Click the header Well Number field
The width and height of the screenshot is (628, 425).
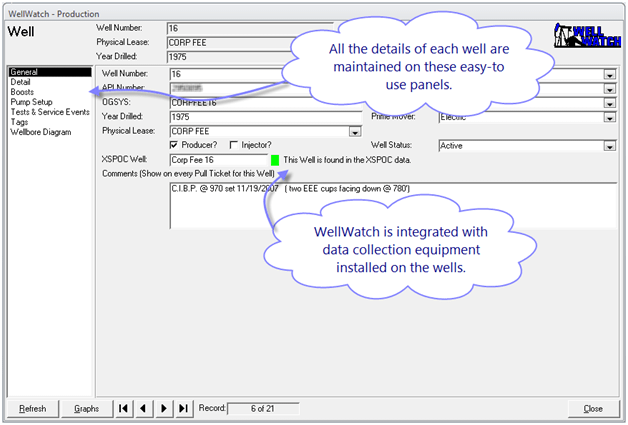pyautogui.click(x=250, y=28)
